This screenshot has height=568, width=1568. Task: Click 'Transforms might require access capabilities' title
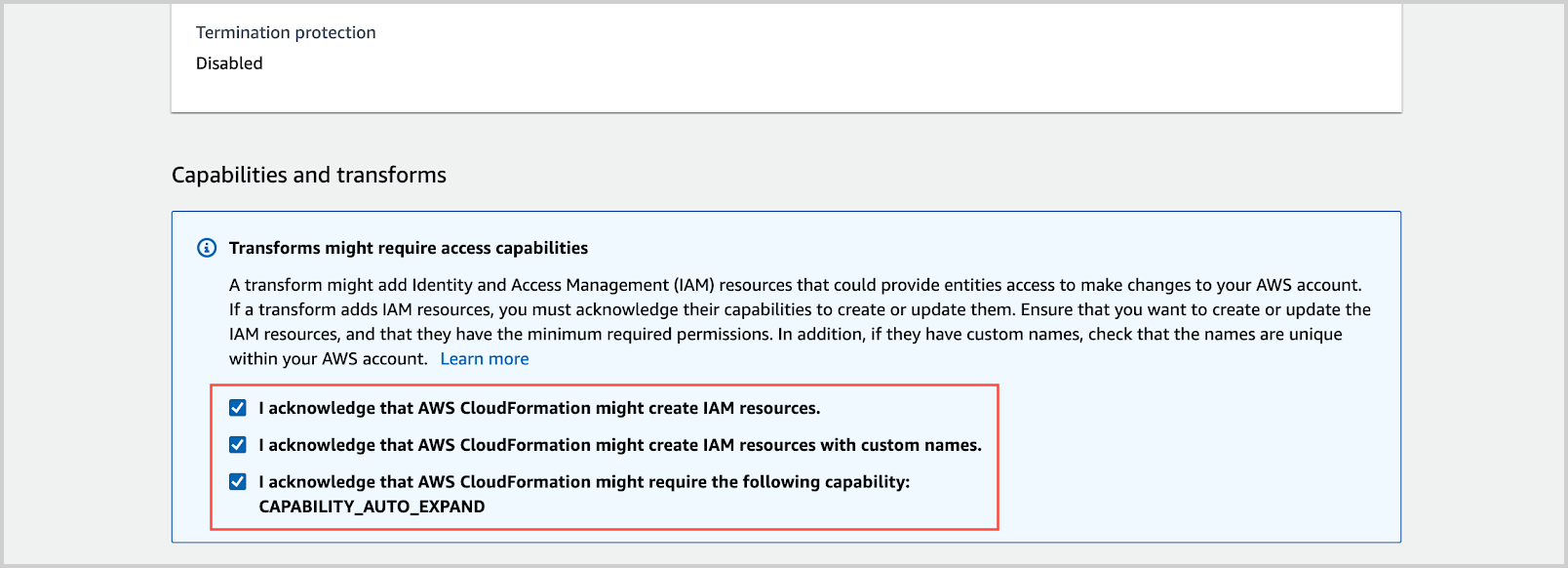(x=408, y=248)
